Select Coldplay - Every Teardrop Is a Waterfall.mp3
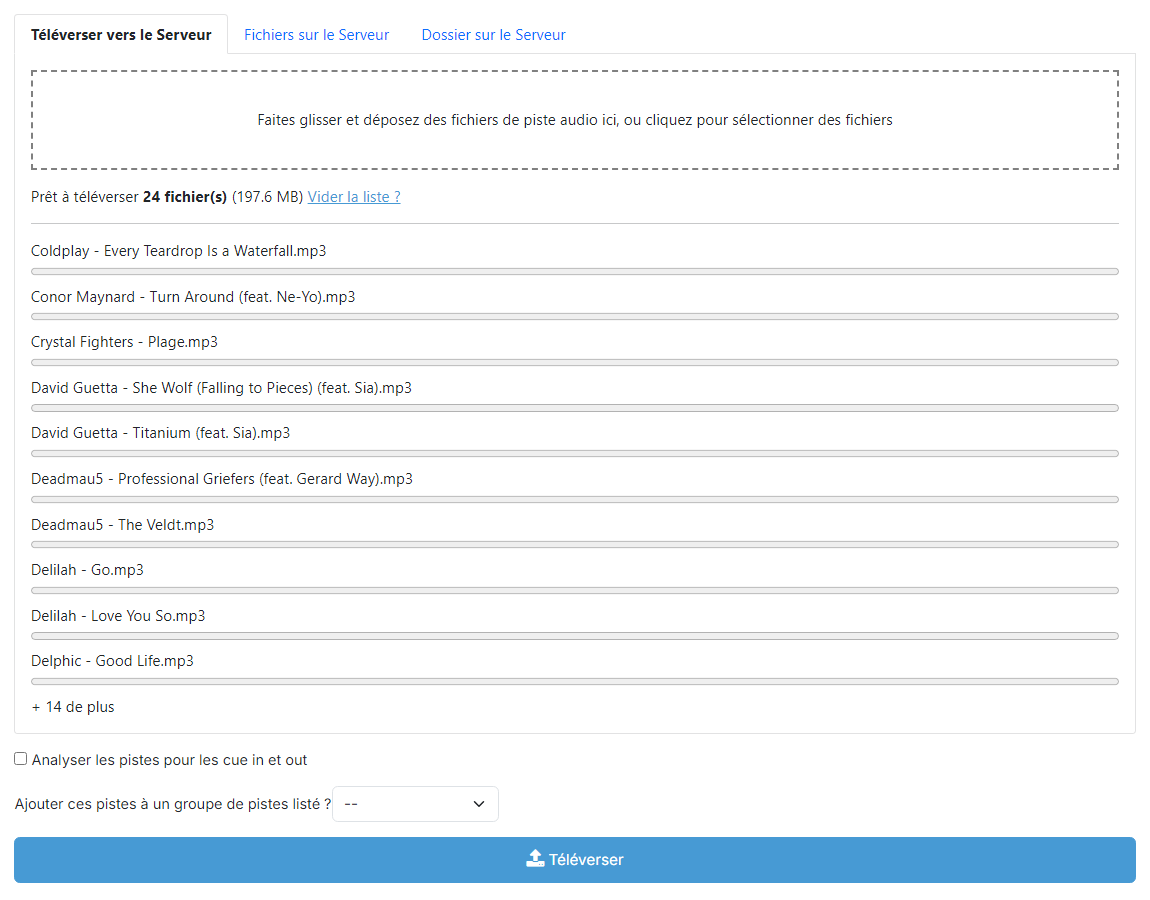1150x900 pixels. click(x=178, y=251)
